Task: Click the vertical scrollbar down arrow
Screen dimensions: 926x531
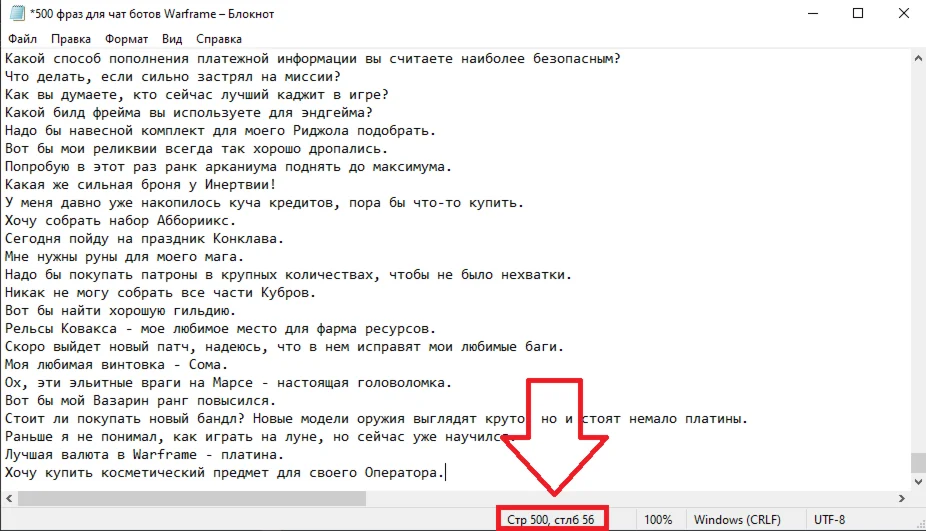Action: 918,482
